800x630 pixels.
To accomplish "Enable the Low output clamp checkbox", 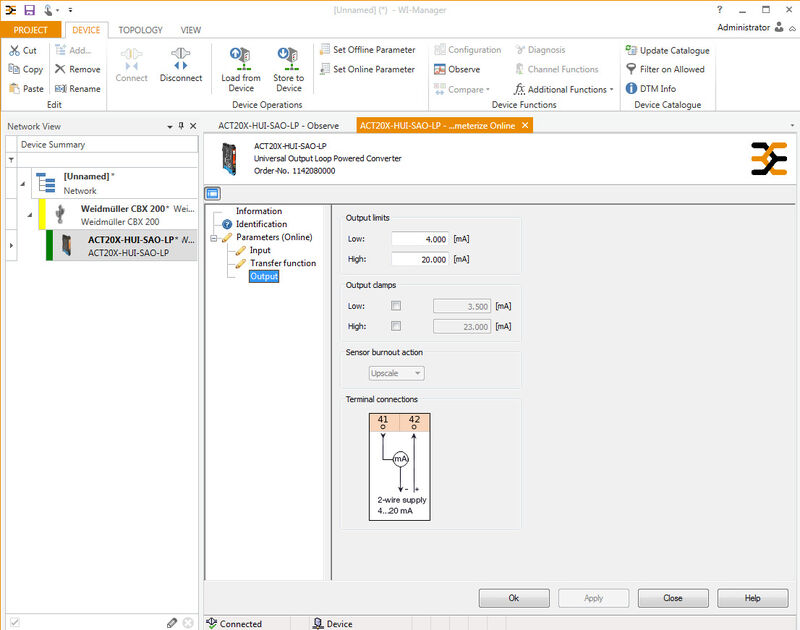I will (x=396, y=306).
